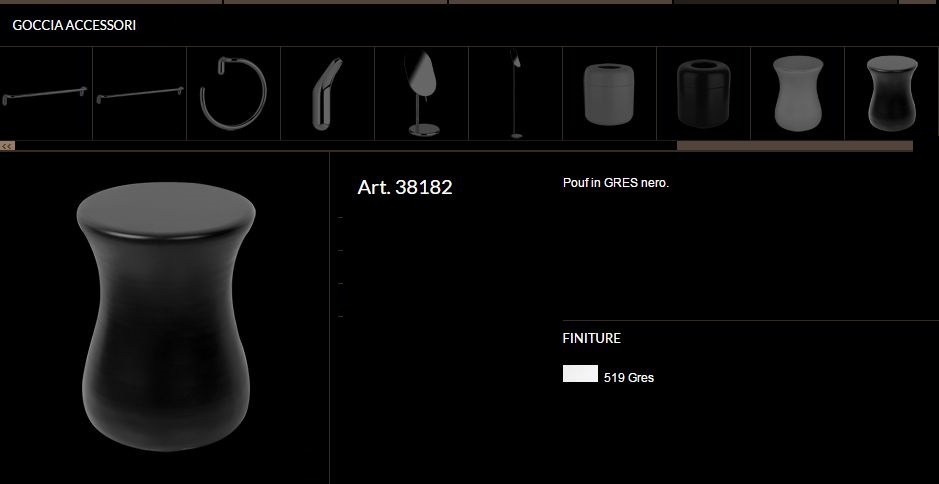Click the scroll-left double arrow button
The width and height of the screenshot is (939, 484).
pos(7,146)
